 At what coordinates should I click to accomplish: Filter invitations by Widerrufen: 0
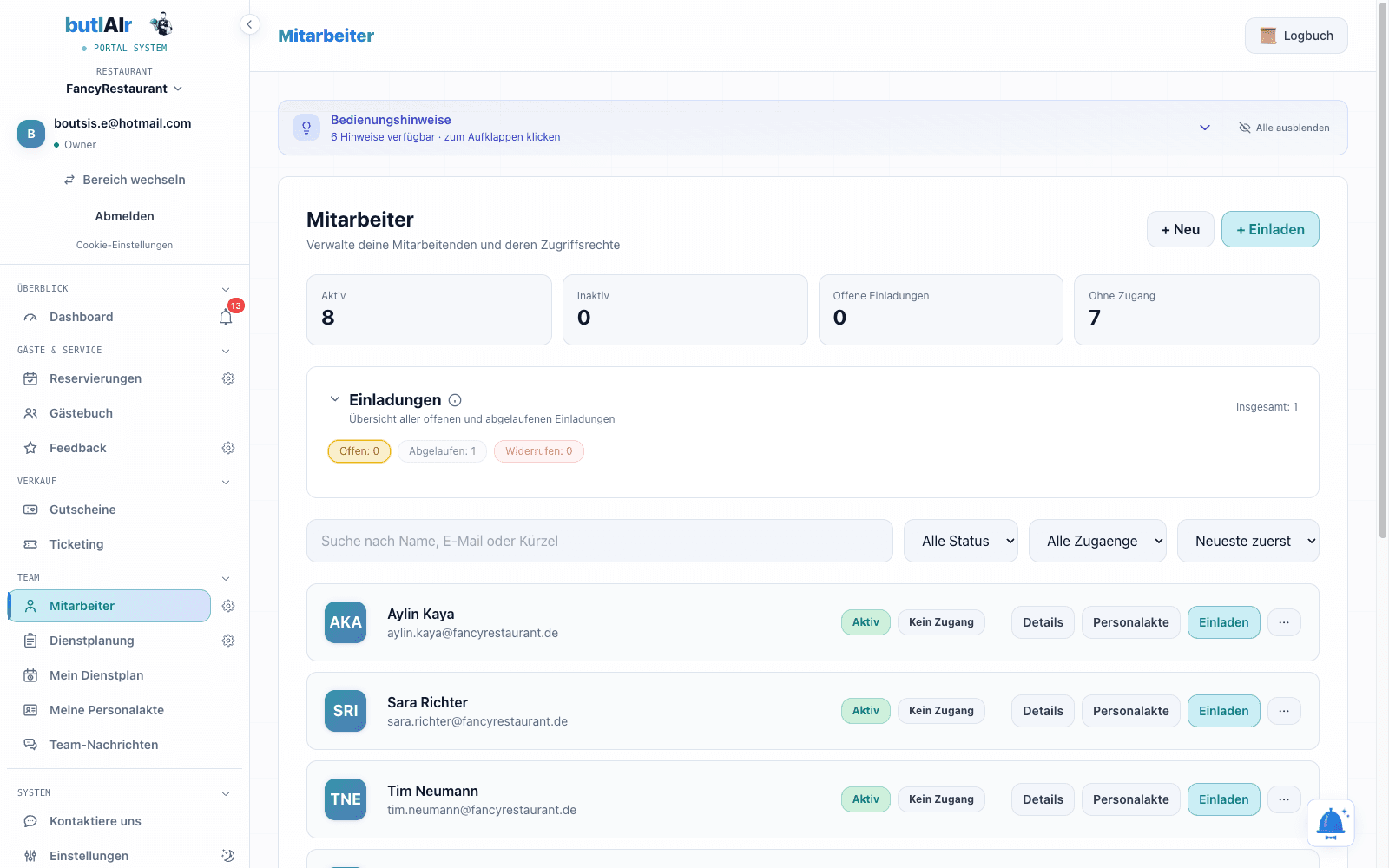tap(539, 451)
